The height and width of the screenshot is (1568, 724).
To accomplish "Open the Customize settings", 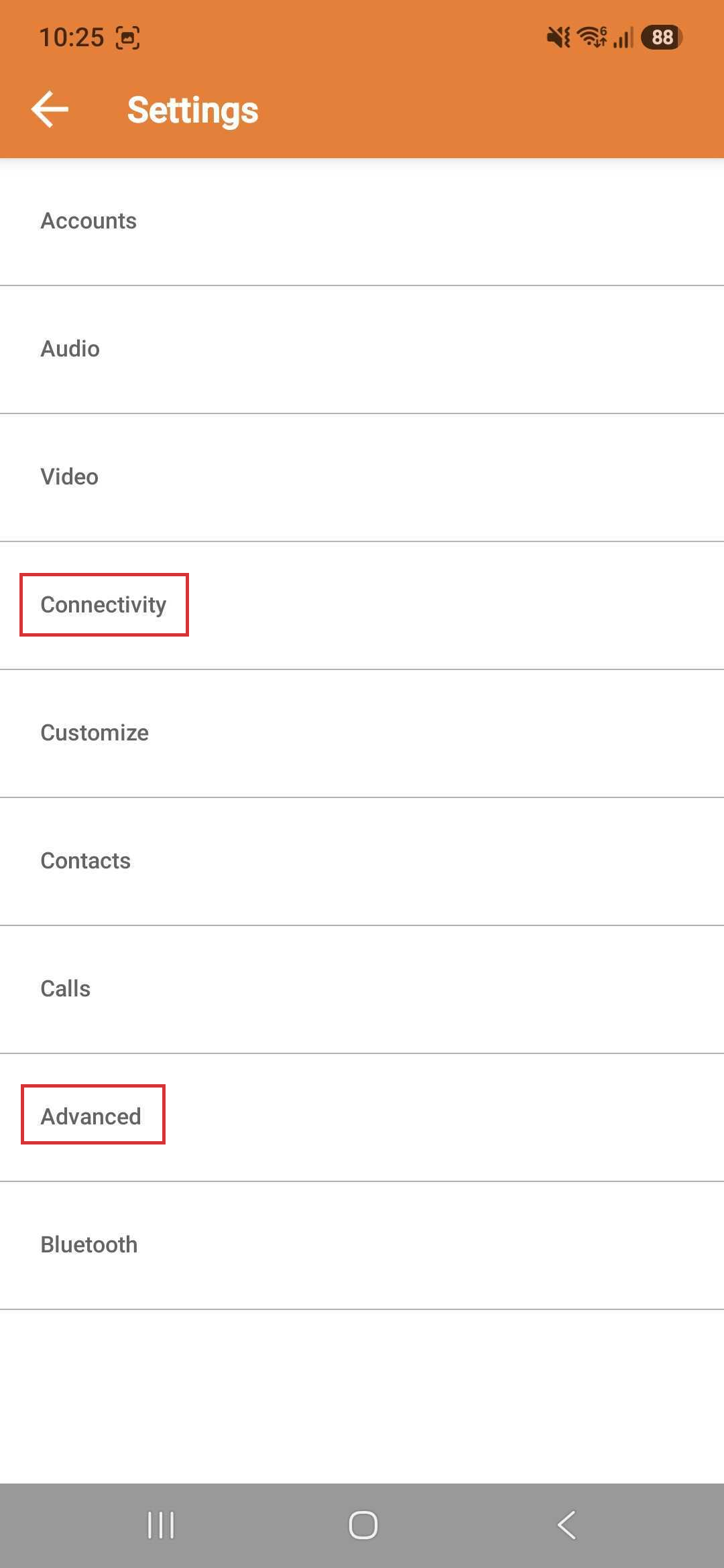I will point(362,733).
